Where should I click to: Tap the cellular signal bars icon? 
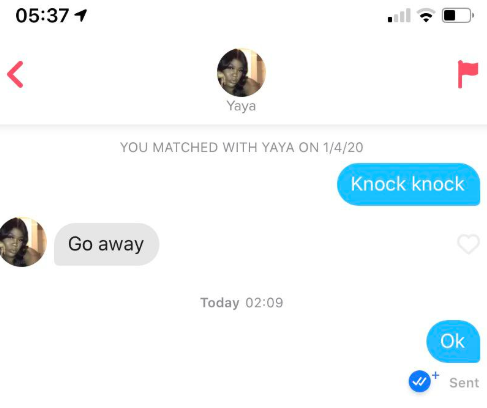(399, 16)
